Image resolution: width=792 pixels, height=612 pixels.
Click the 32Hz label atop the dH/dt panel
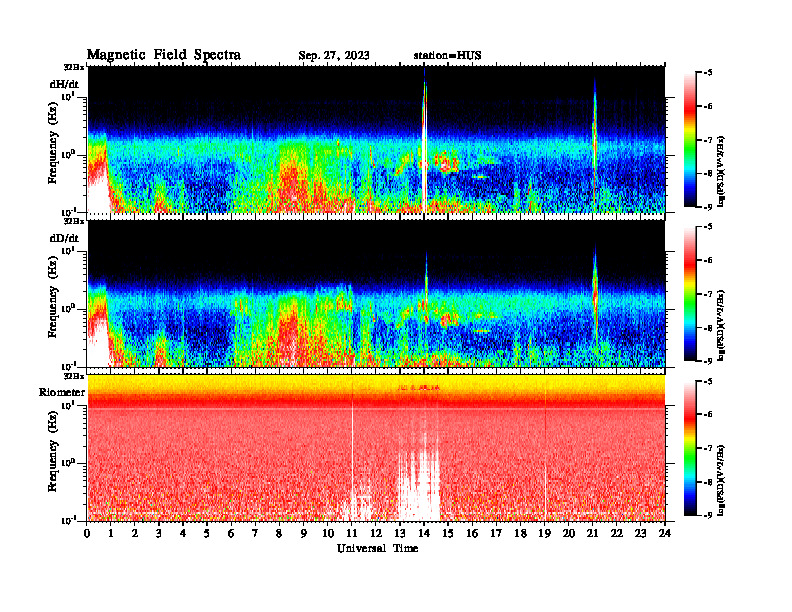pyautogui.click(x=74, y=67)
